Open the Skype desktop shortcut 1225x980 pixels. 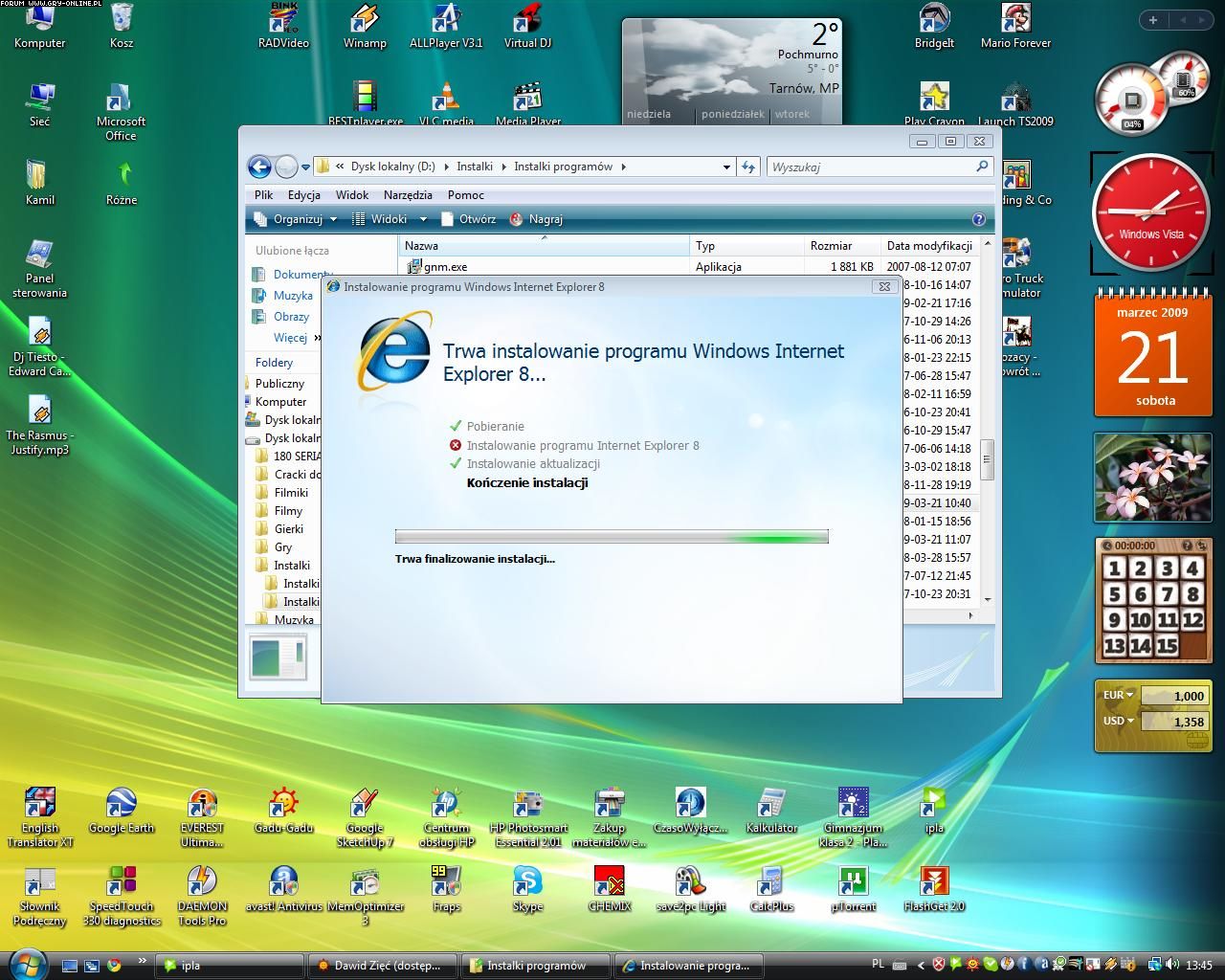527,882
